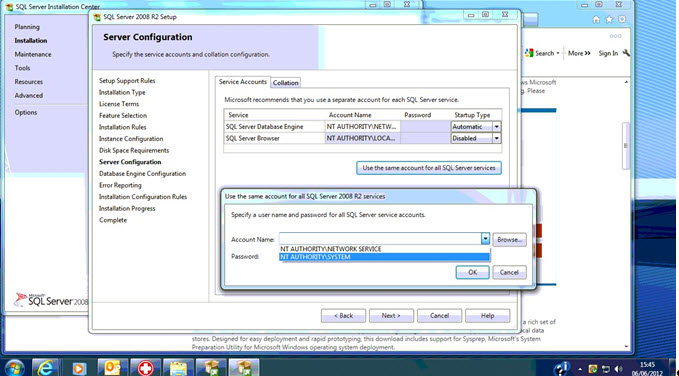This screenshot has width=679, height=376.
Task: Go to the previous step with Back
Action: pos(343,316)
